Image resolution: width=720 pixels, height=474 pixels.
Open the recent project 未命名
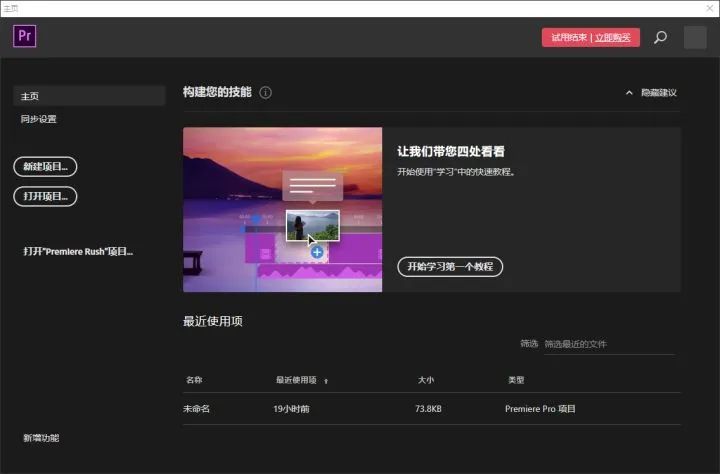[x=432, y=408]
